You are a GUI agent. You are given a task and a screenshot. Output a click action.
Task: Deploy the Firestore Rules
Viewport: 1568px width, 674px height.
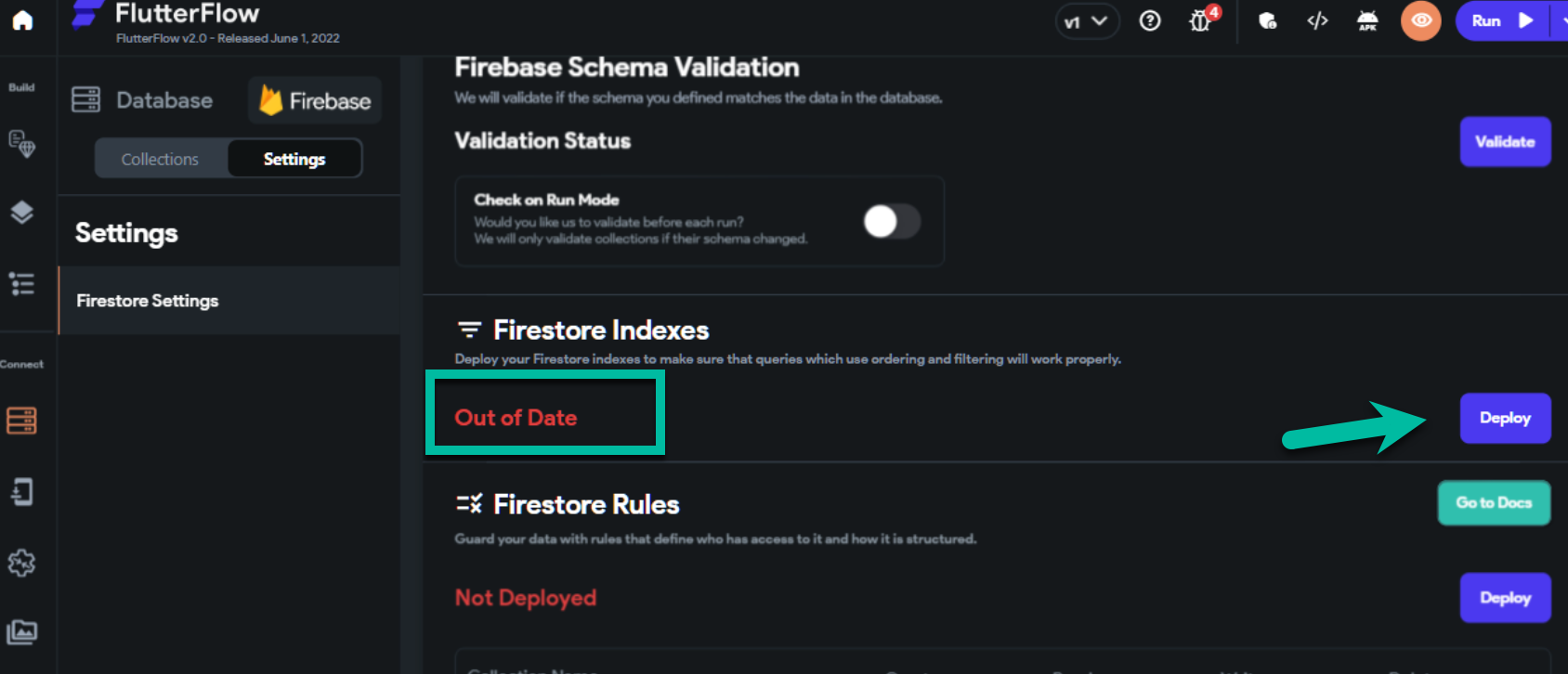(x=1505, y=598)
